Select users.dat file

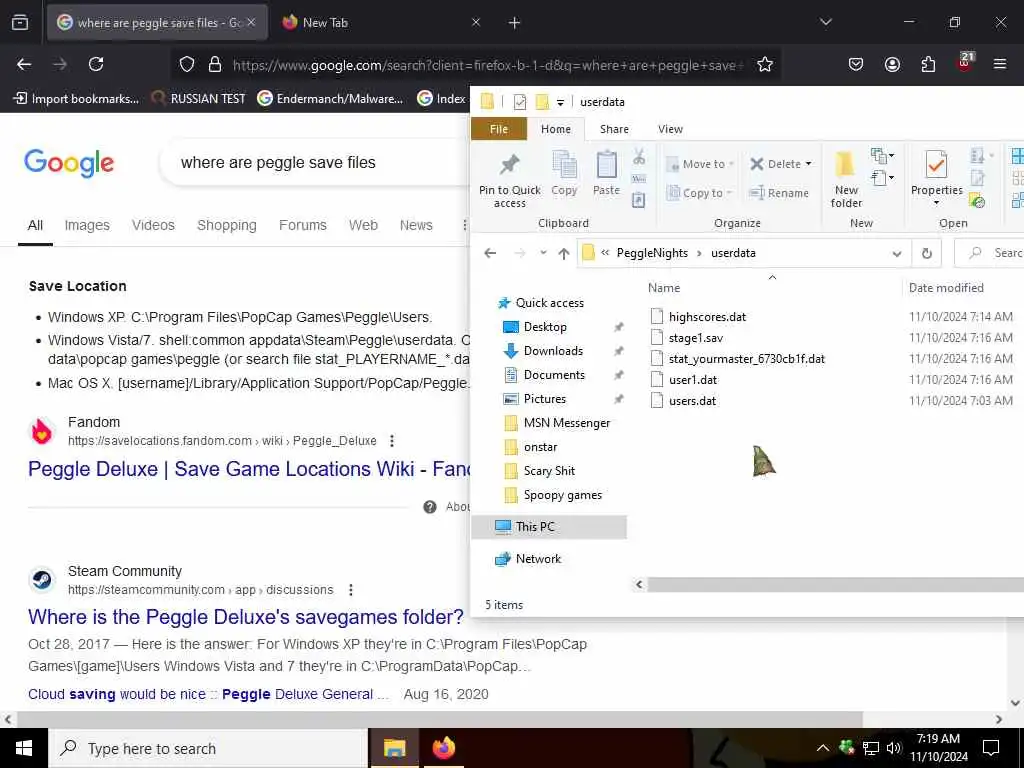click(x=692, y=400)
